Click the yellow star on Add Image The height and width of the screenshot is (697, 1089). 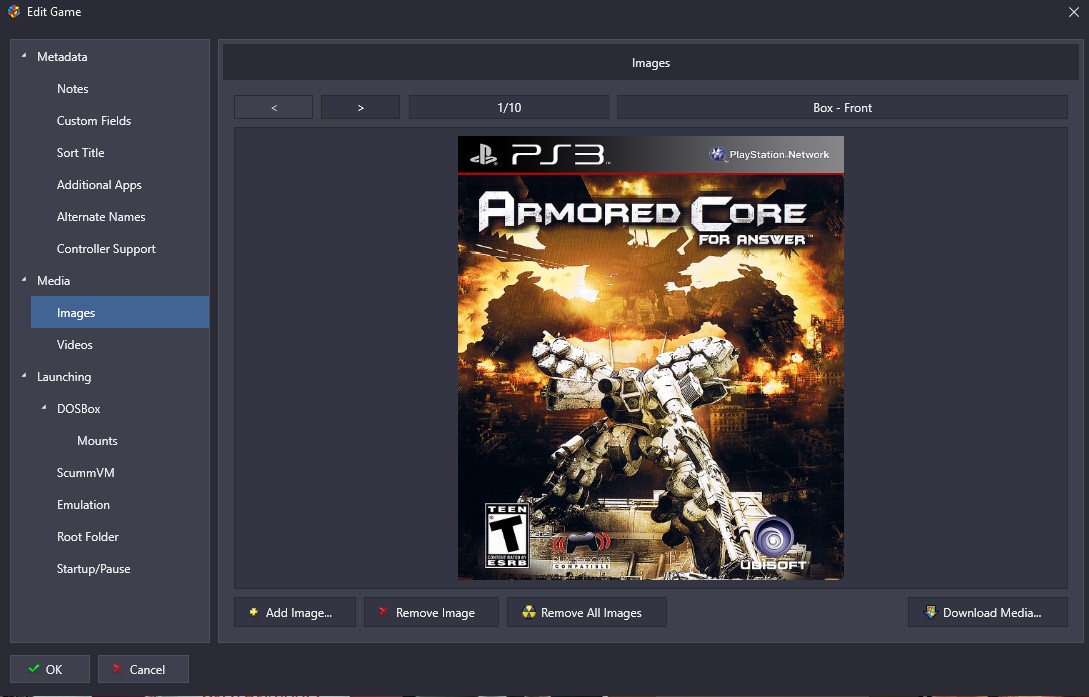tap(253, 612)
